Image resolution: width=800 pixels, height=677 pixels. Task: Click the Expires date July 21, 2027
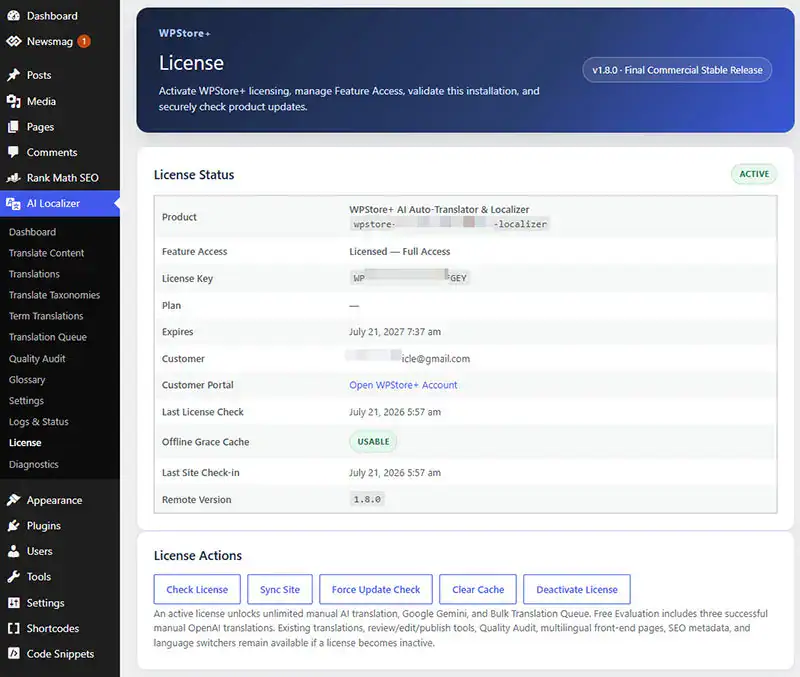pyautogui.click(x=395, y=332)
